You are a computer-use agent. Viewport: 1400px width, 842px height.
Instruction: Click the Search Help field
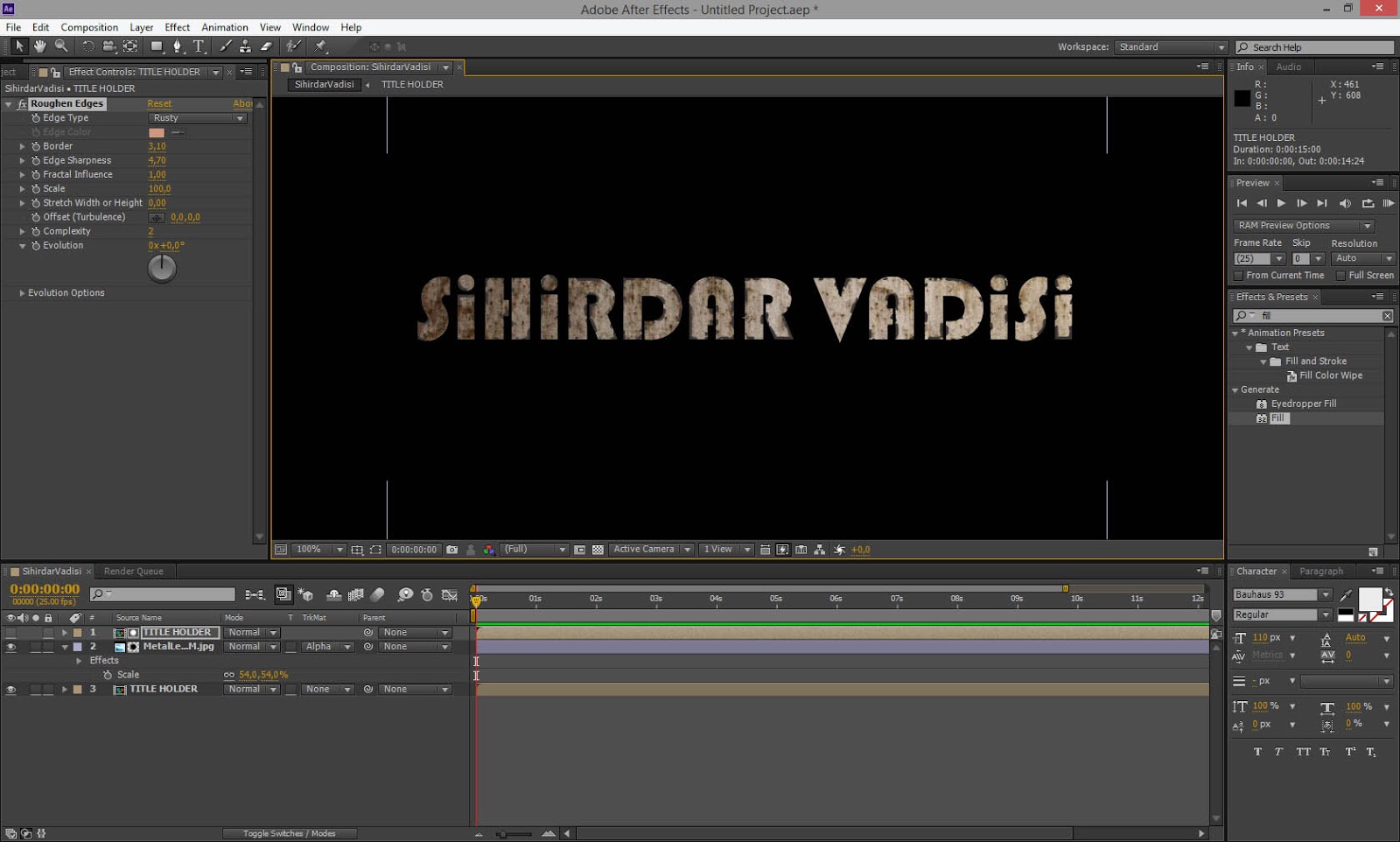pyautogui.click(x=1314, y=47)
